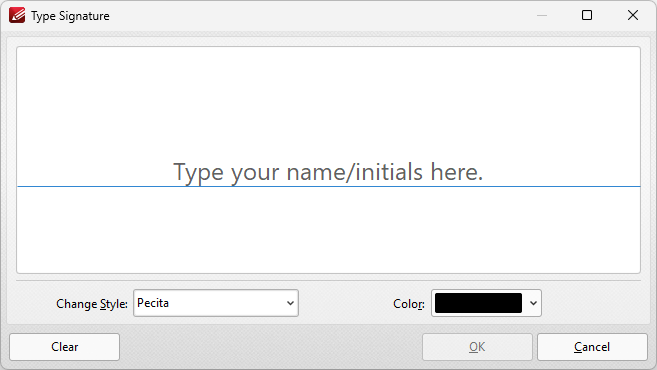Screen dimensions: 657x370
Task: Maximize the Type Signature window
Action: click(587, 15)
